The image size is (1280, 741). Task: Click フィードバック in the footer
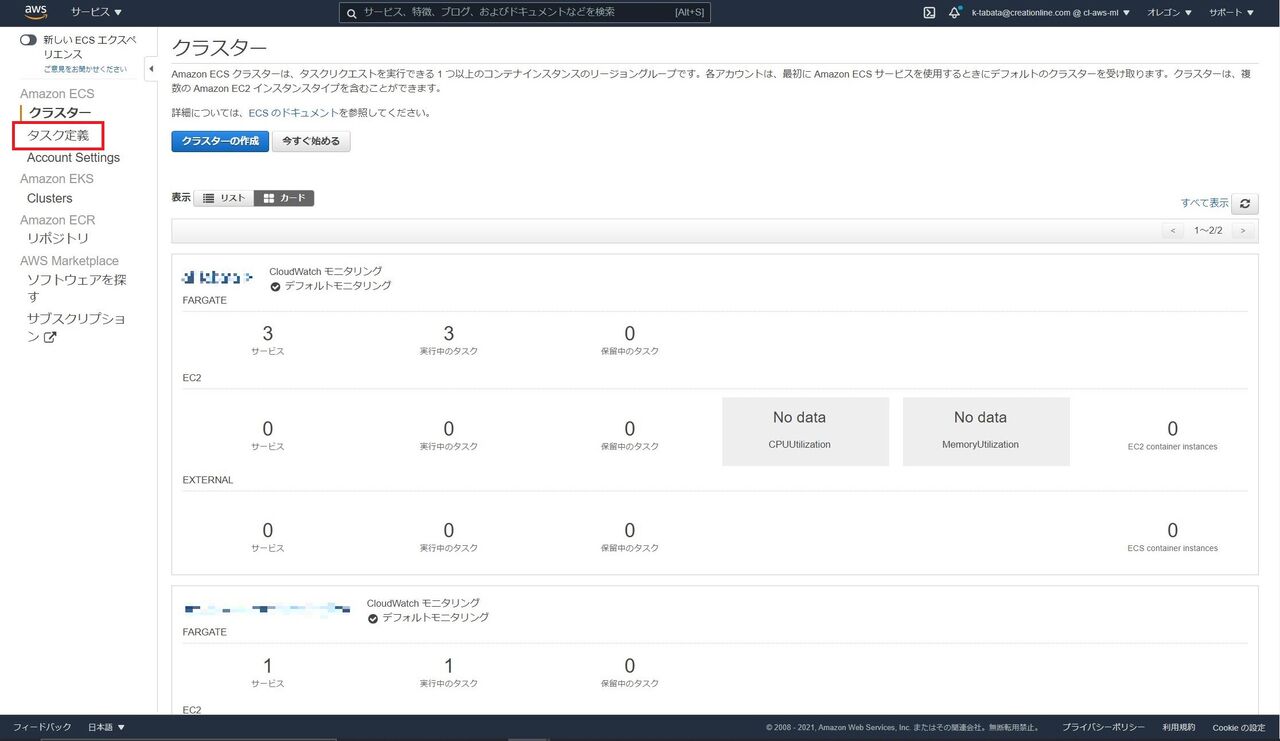(x=42, y=727)
